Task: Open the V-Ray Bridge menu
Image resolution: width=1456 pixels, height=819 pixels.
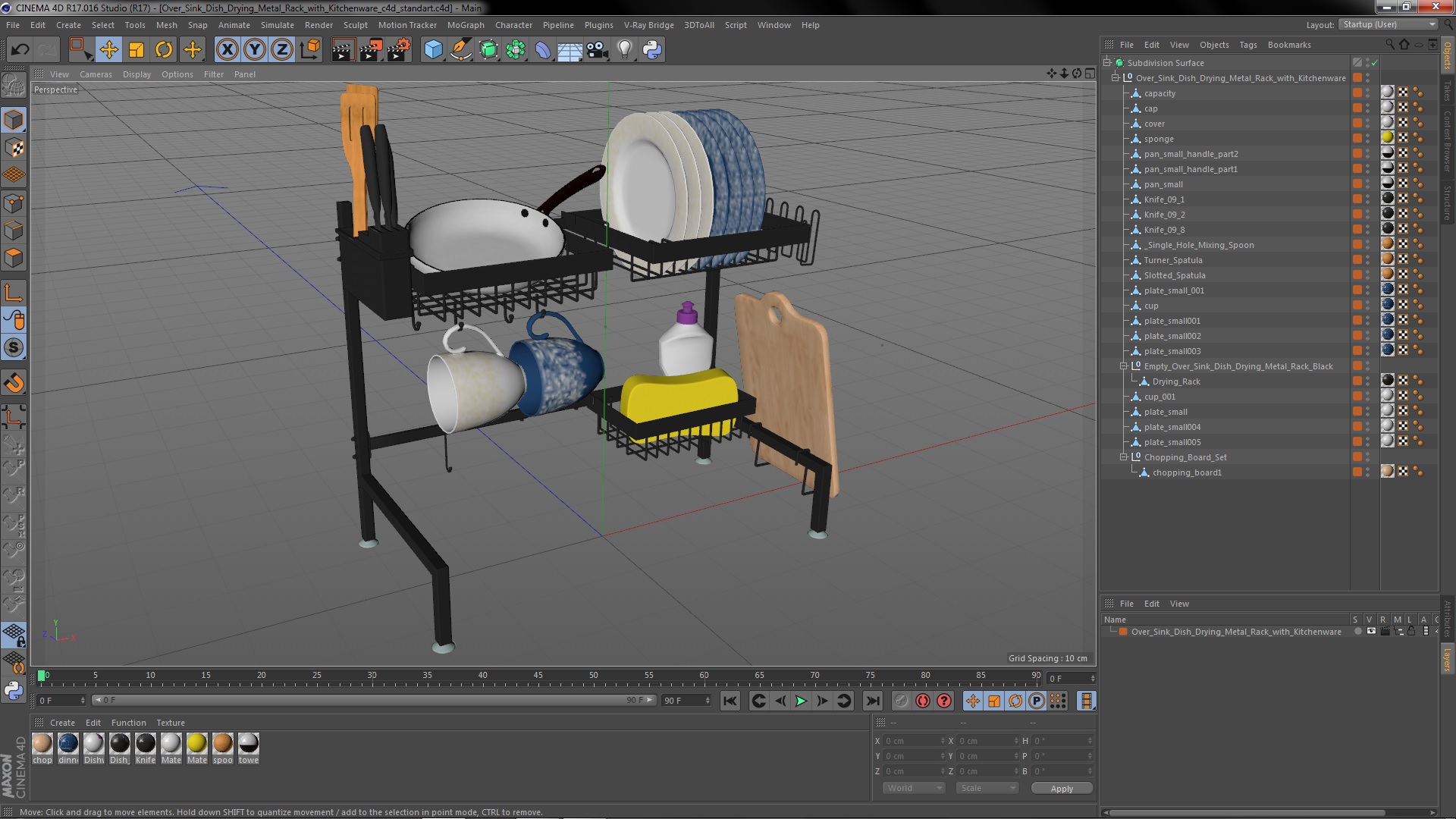Action: coord(648,25)
